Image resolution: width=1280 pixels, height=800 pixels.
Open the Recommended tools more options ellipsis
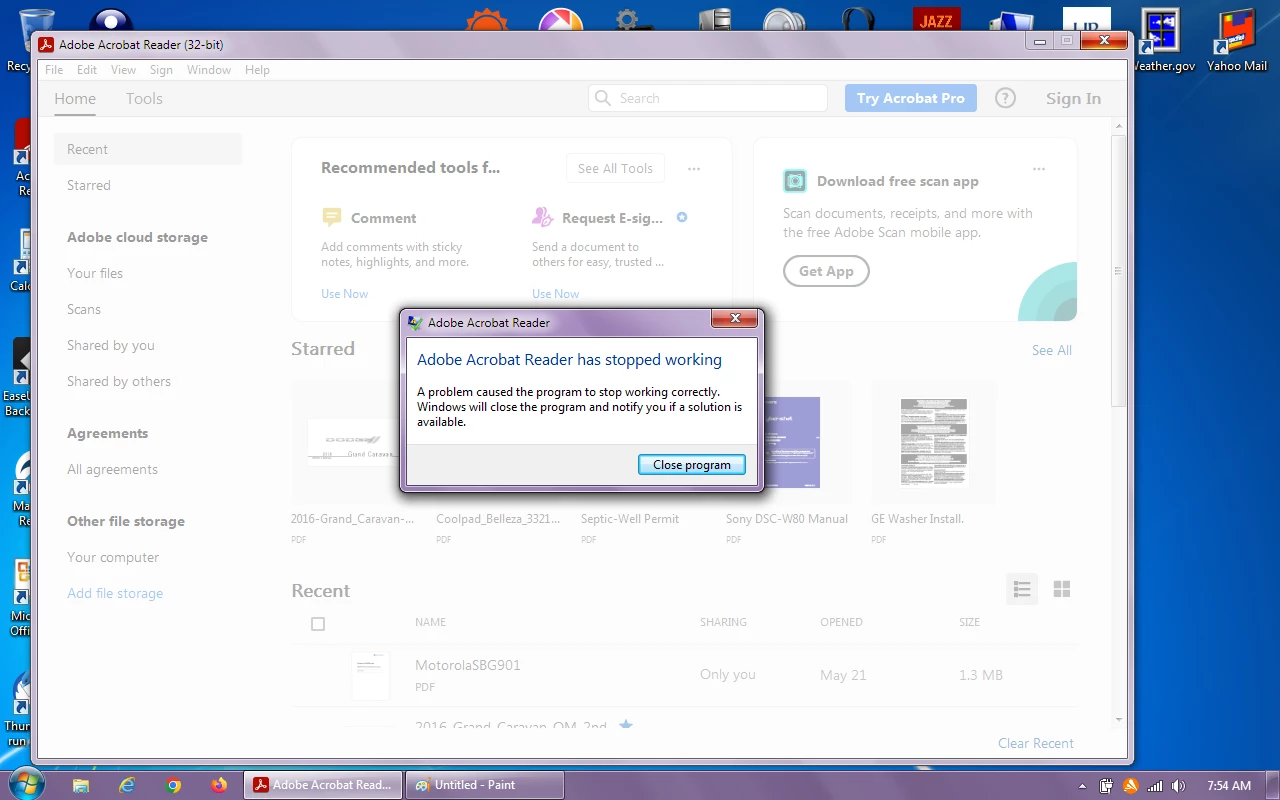pos(694,168)
